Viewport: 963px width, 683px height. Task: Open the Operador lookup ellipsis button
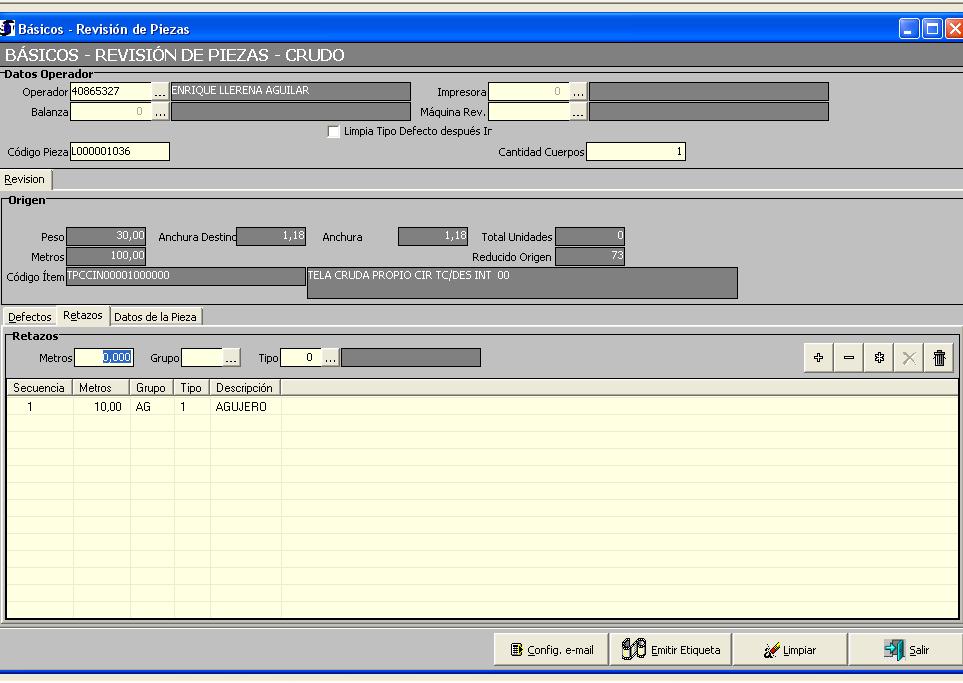coord(160,92)
